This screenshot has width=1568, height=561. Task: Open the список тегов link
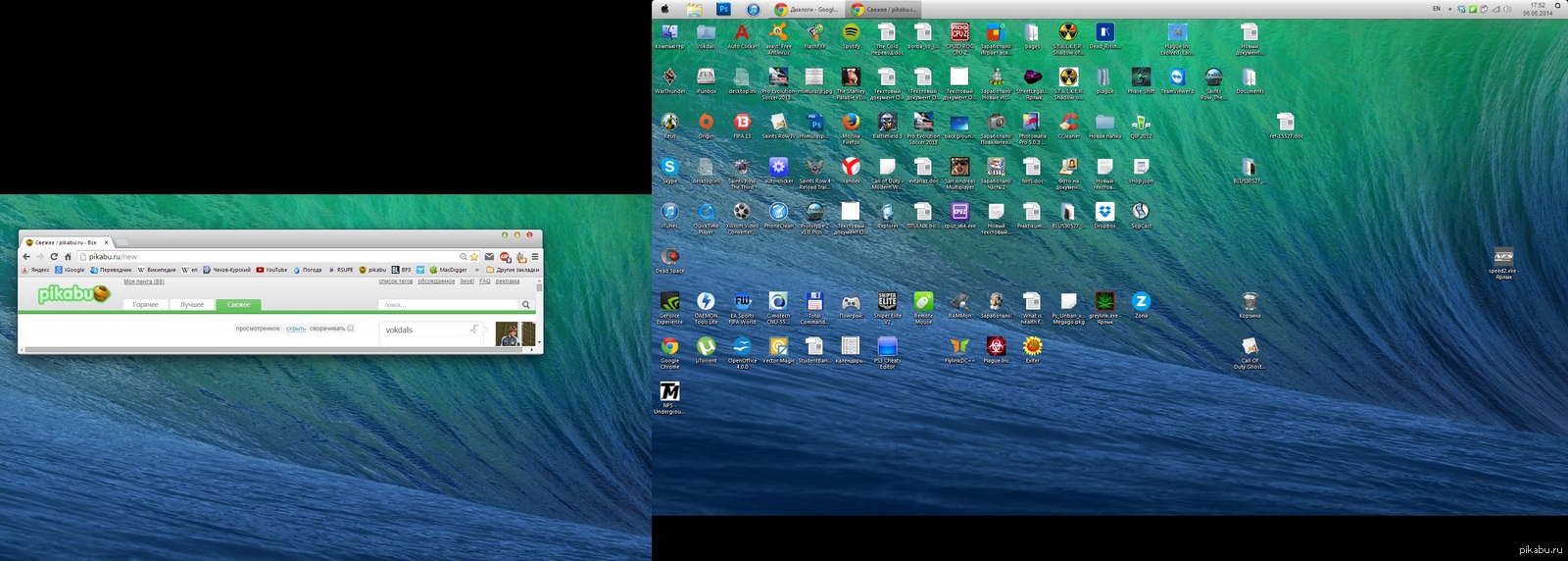[x=396, y=281]
